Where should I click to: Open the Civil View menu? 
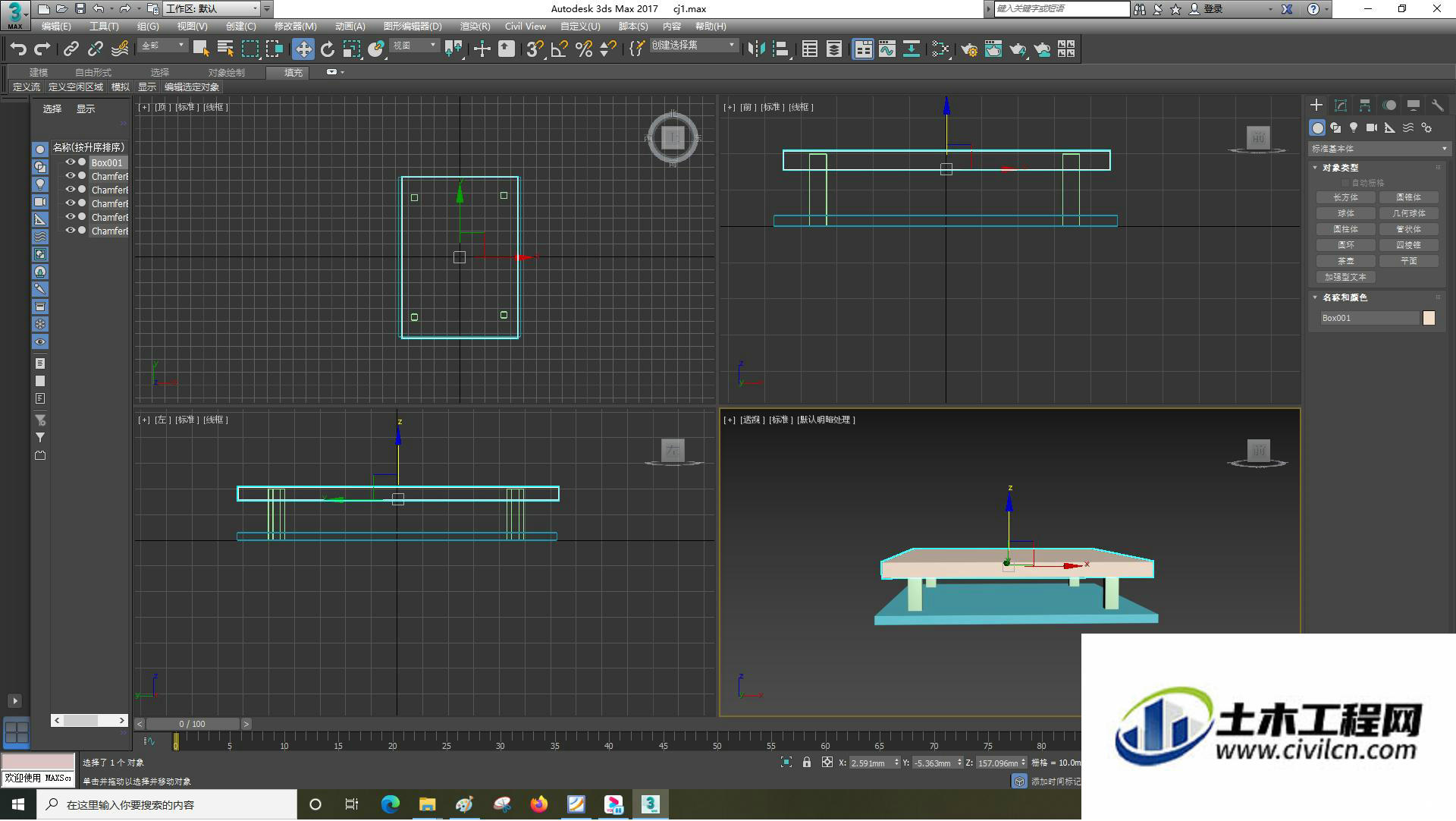[526, 27]
